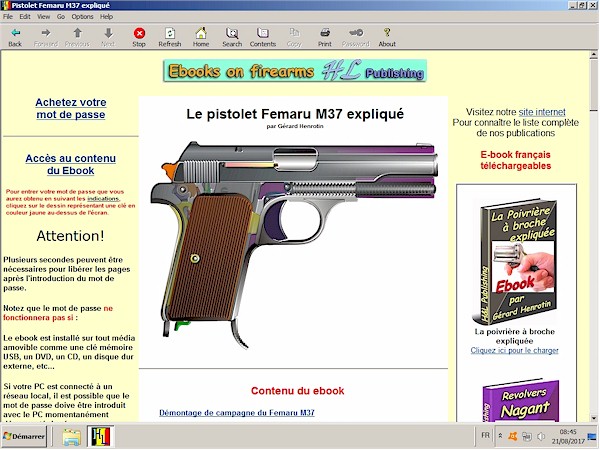Open the File menu

[8, 16]
